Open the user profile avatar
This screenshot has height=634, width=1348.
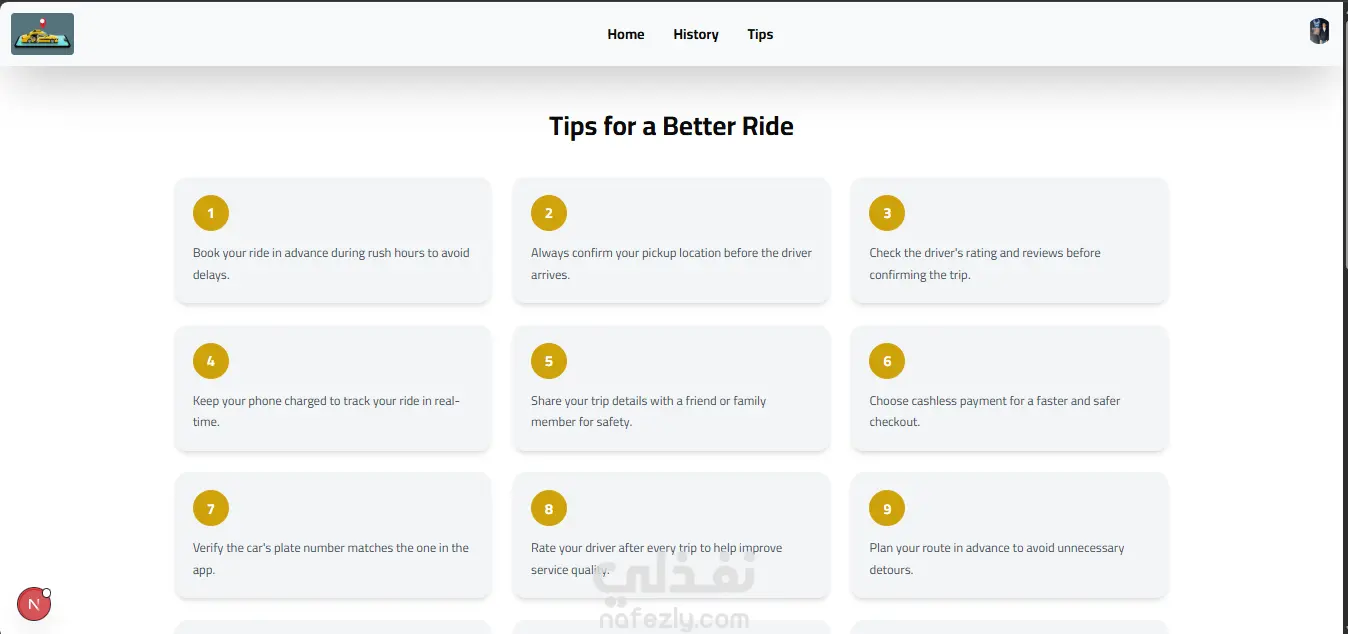[x=1319, y=31]
